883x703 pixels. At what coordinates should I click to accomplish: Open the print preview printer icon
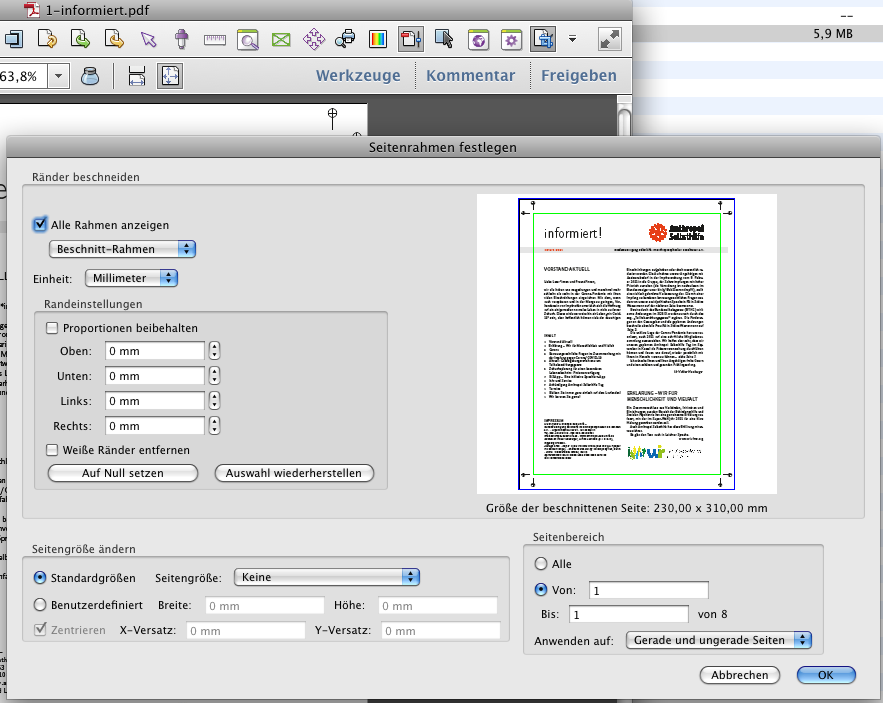(345, 38)
